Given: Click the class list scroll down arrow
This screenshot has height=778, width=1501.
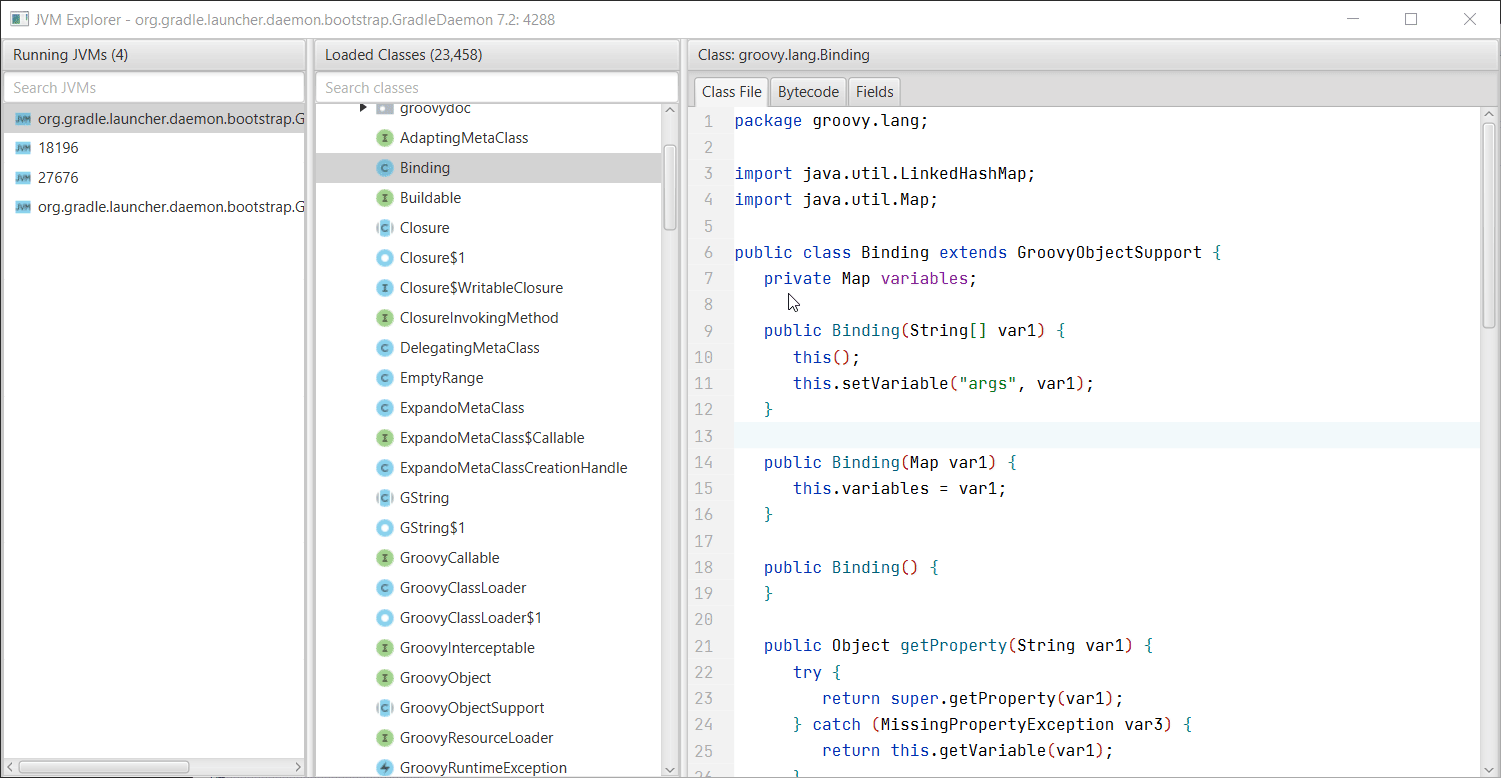Looking at the screenshot, I should (670, 769).
